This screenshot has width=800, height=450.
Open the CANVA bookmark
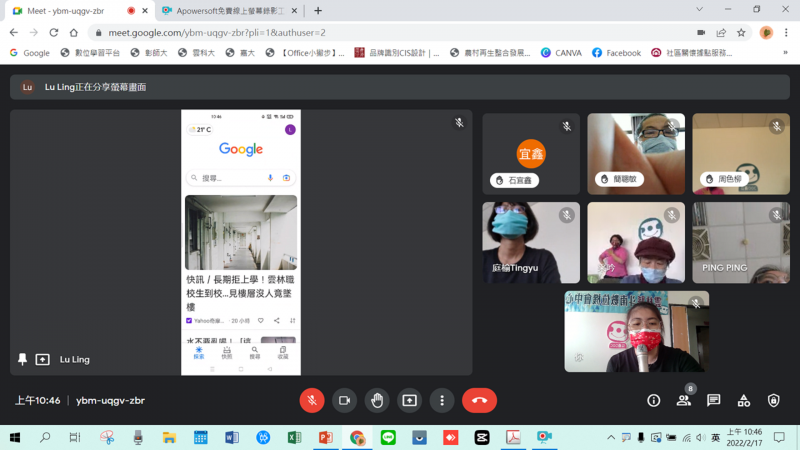tap(561, 53)
